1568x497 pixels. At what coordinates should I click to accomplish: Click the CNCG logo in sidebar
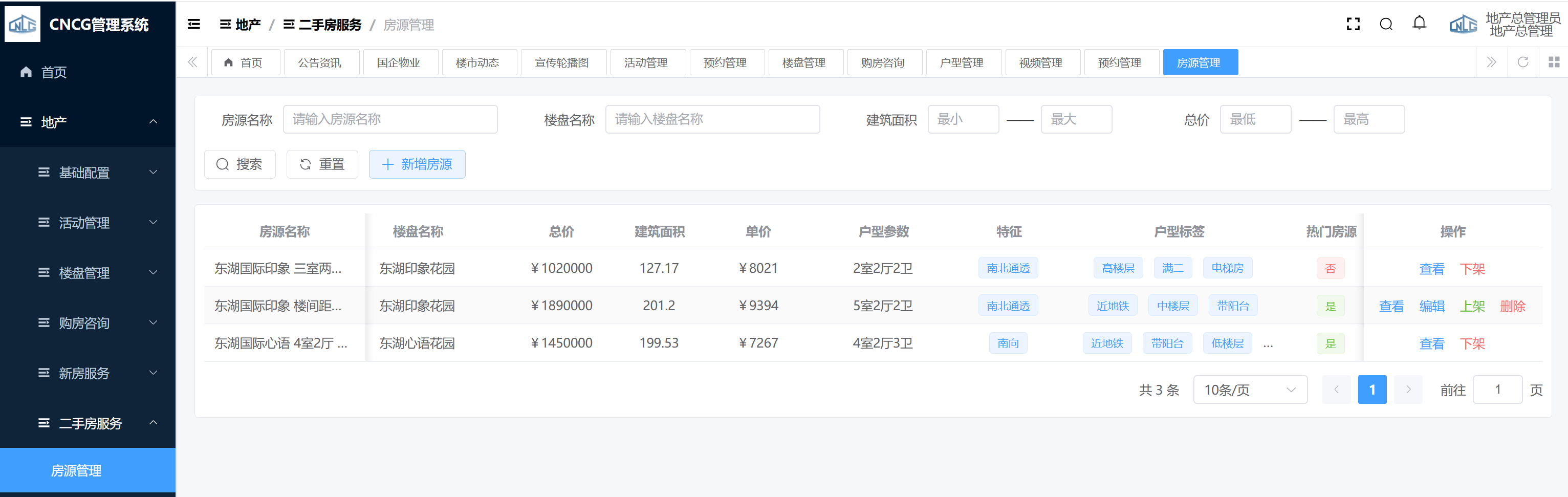23,25
